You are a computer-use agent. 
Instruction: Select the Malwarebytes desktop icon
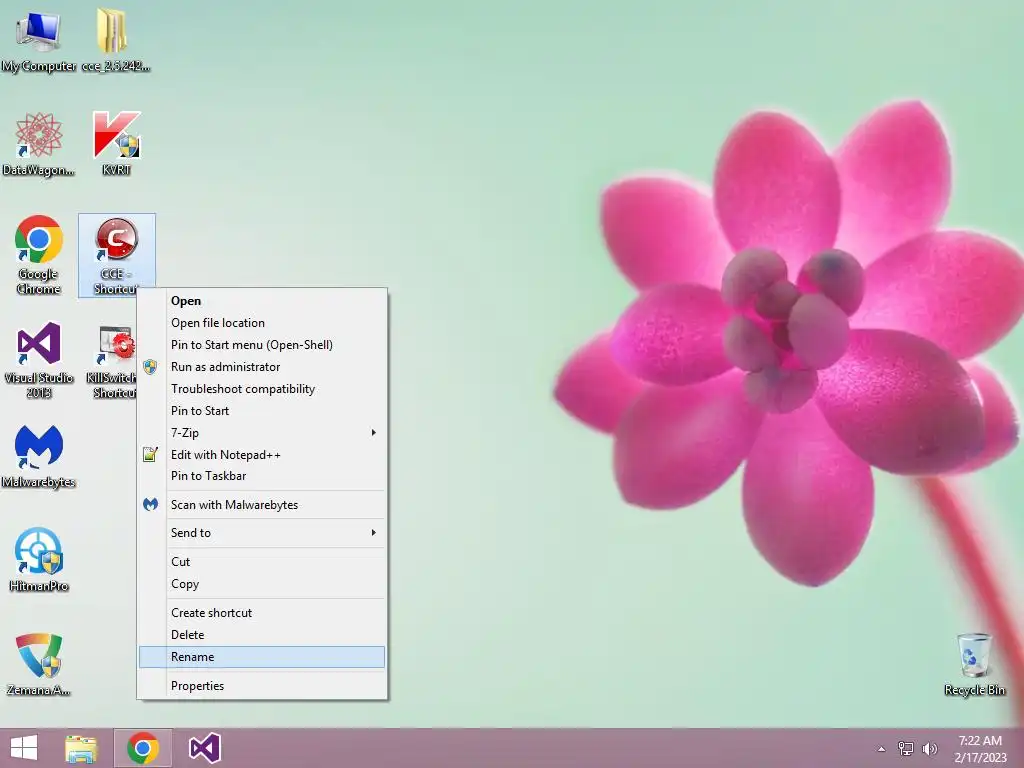39,457
